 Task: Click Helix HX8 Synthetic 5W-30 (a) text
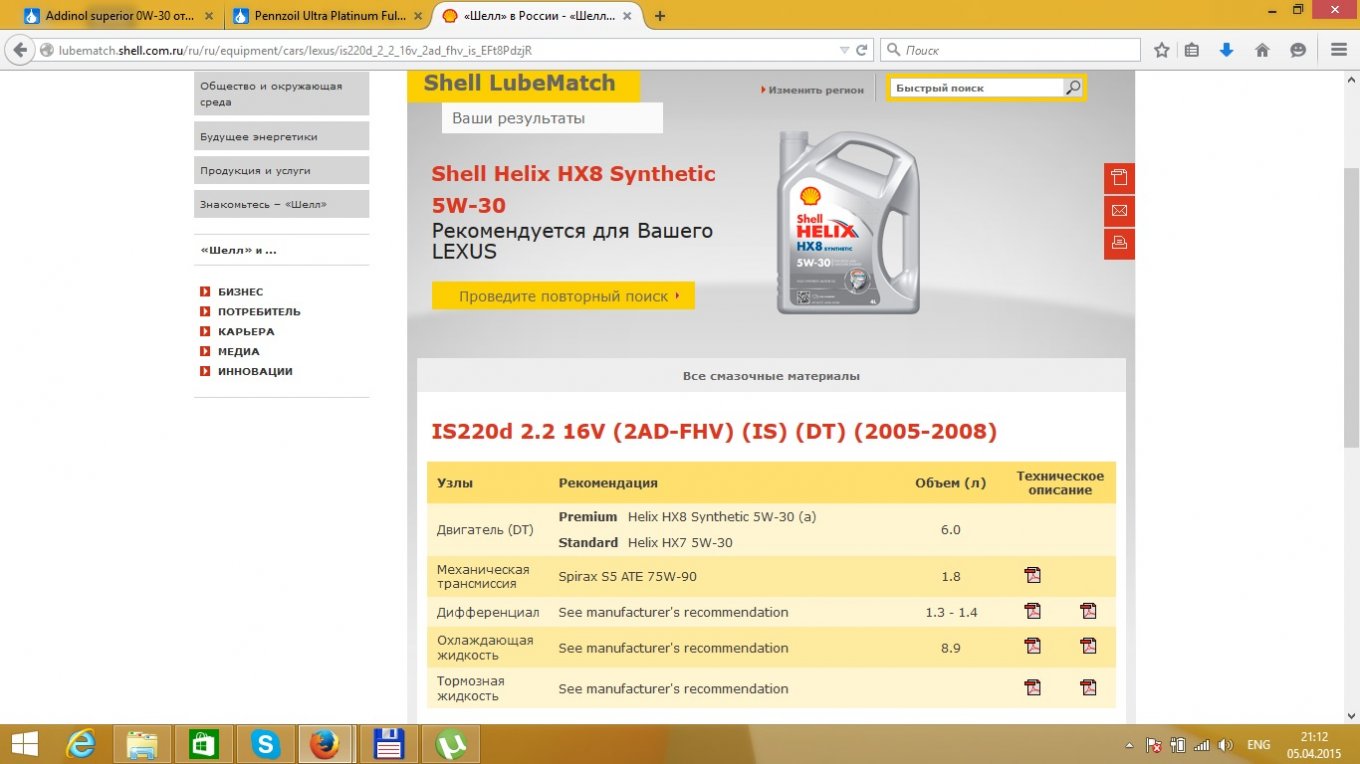722,517
